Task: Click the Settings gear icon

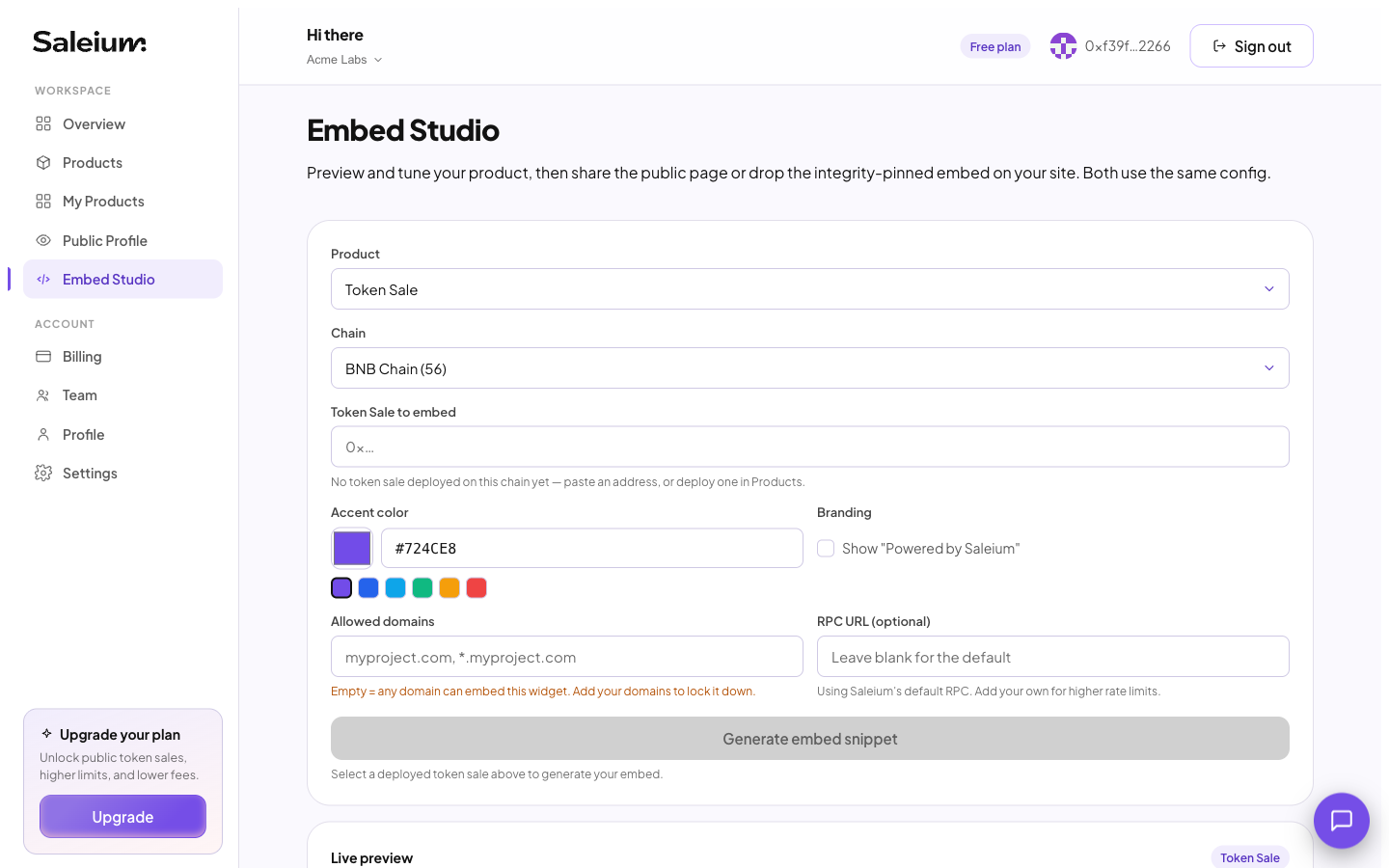Action: (x=43, y=473)
